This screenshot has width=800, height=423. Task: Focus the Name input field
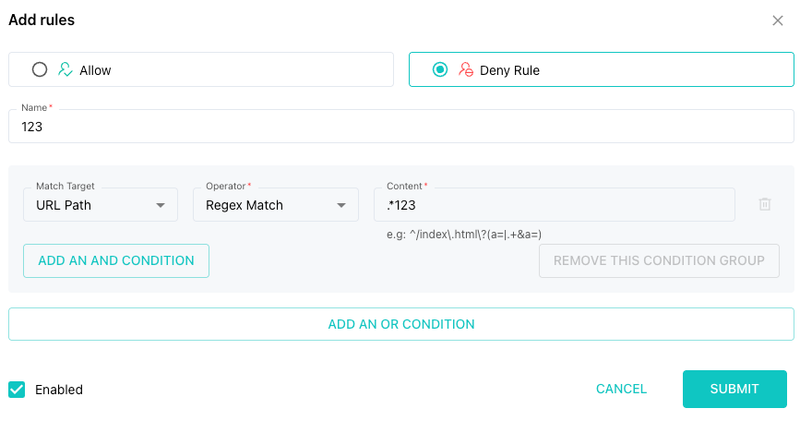coord(401,126)
